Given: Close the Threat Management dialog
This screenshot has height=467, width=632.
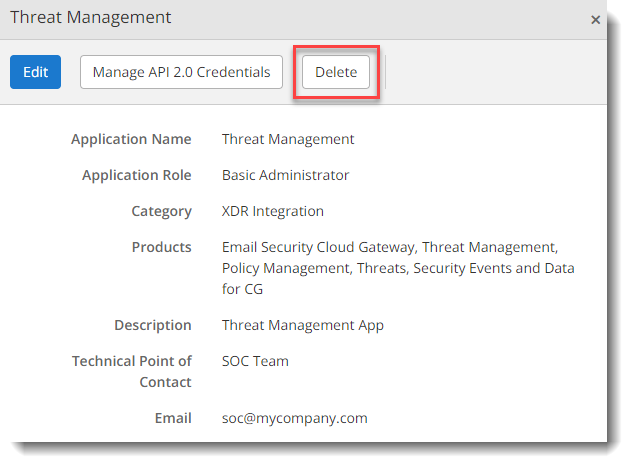Looking at the screenshot, I should point(596,19).
